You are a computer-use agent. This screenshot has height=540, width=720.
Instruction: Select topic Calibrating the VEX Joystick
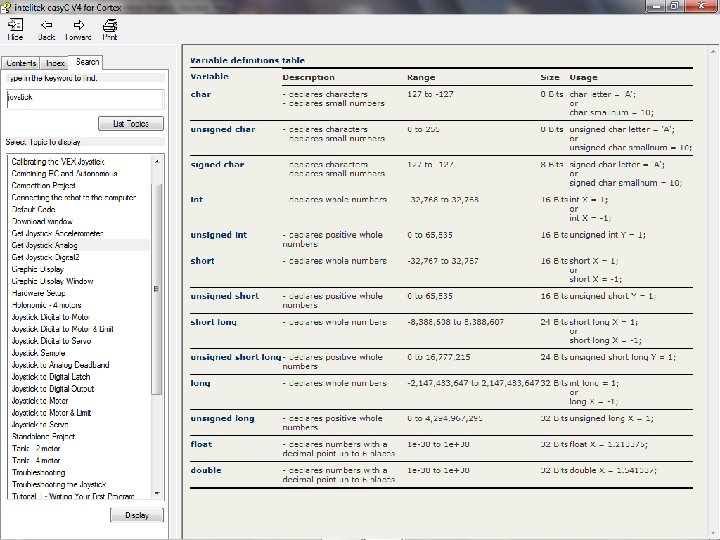(58, 162)
